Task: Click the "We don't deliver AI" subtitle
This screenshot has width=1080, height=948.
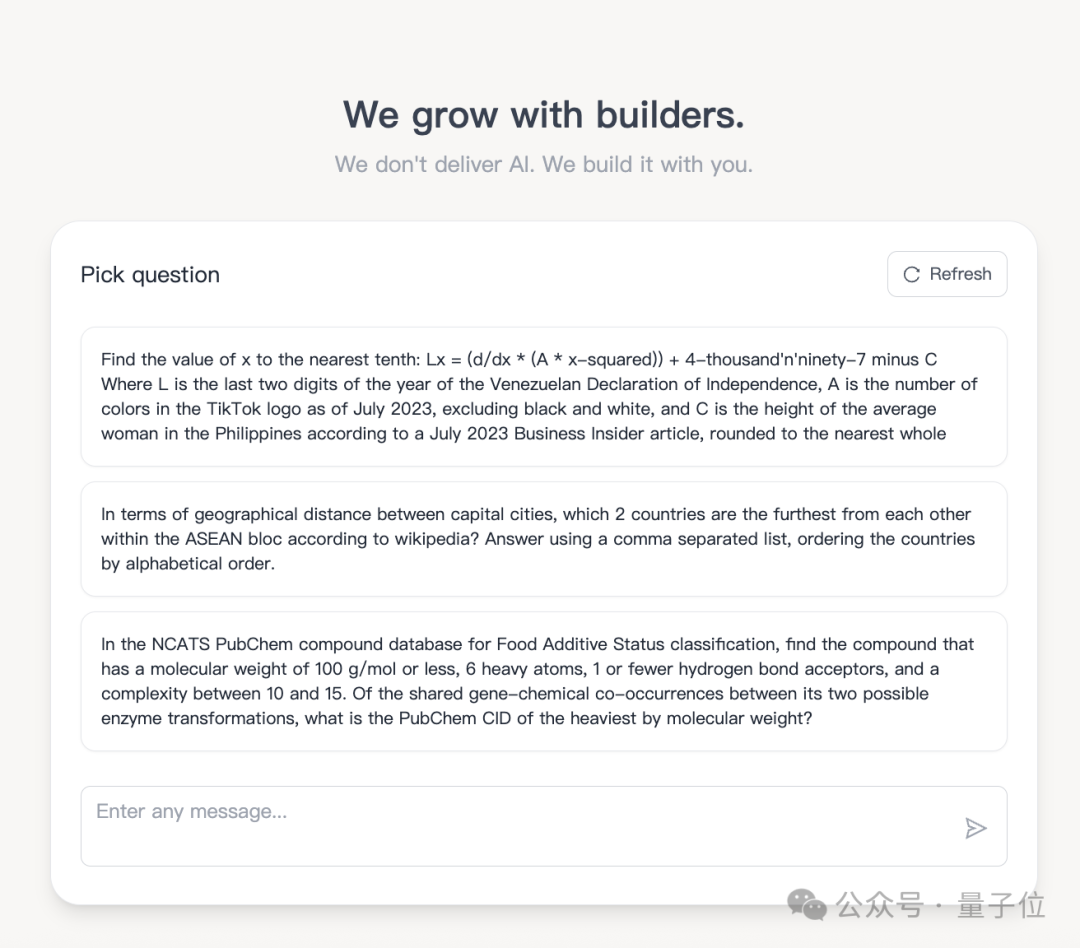Action: tap(544, 165)
